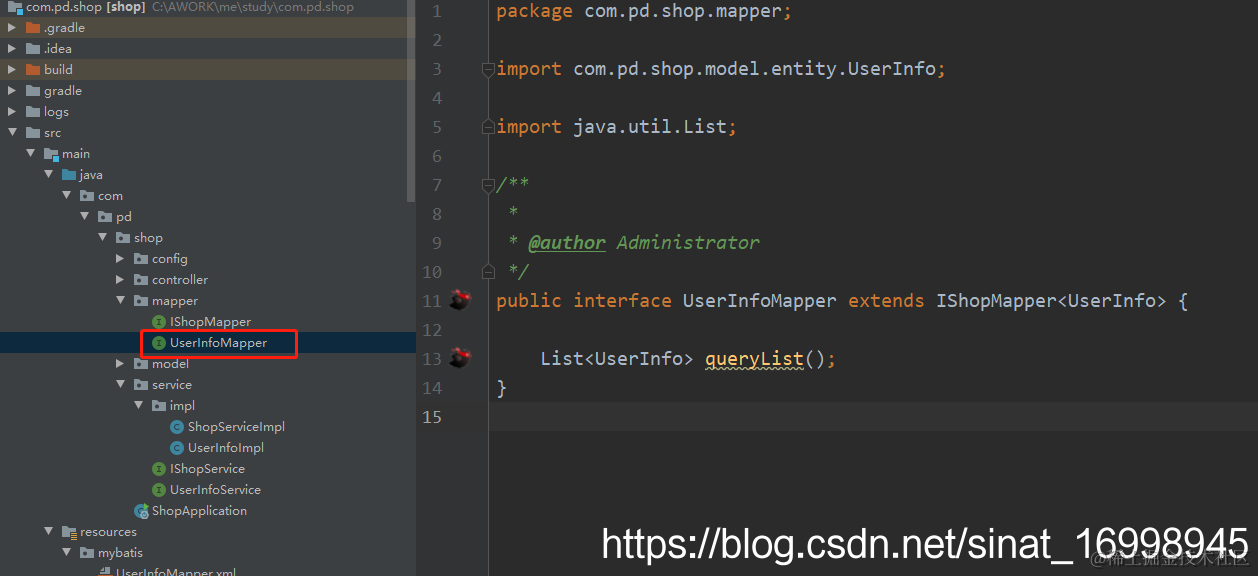Viewport: 1258px width, 576px height.
Task: Collapse the java folder arrow
Action: [48, 175]
